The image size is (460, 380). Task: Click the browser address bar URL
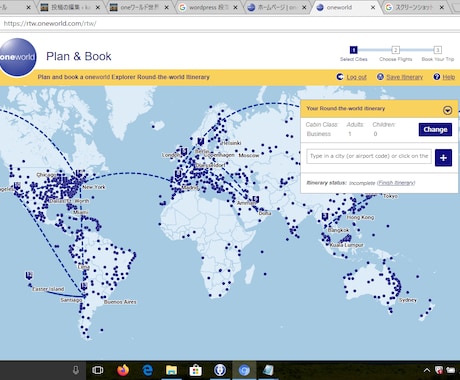(50, 23)
